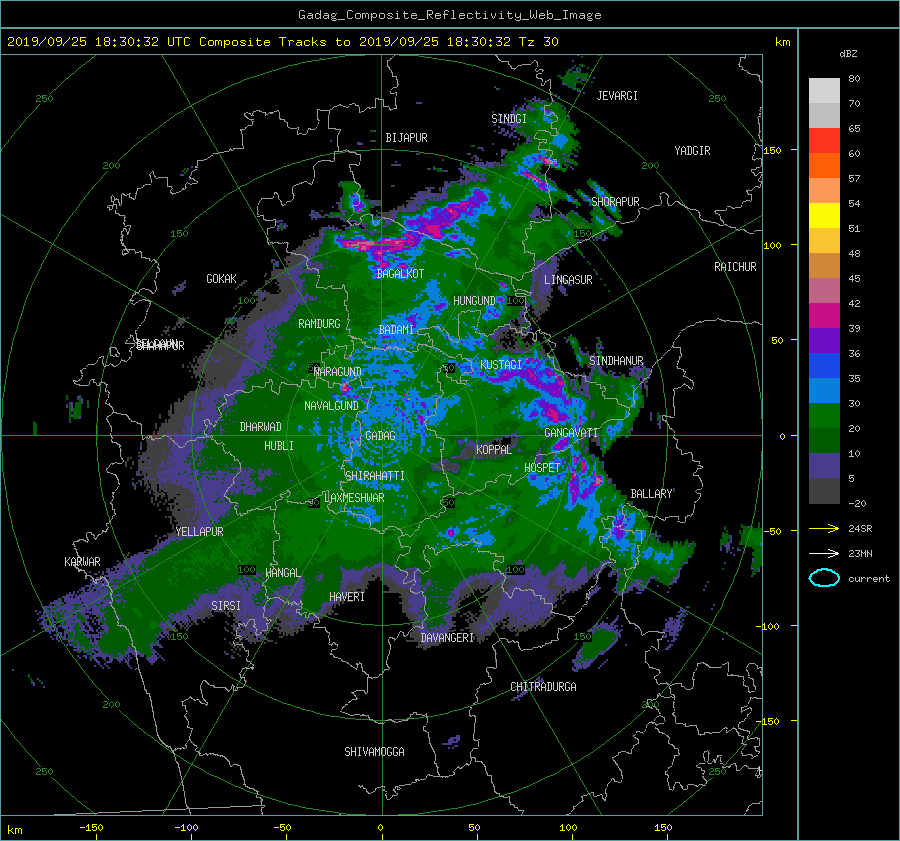Select the BALLARY label
The image size is (900, 841).
[651, 494]
